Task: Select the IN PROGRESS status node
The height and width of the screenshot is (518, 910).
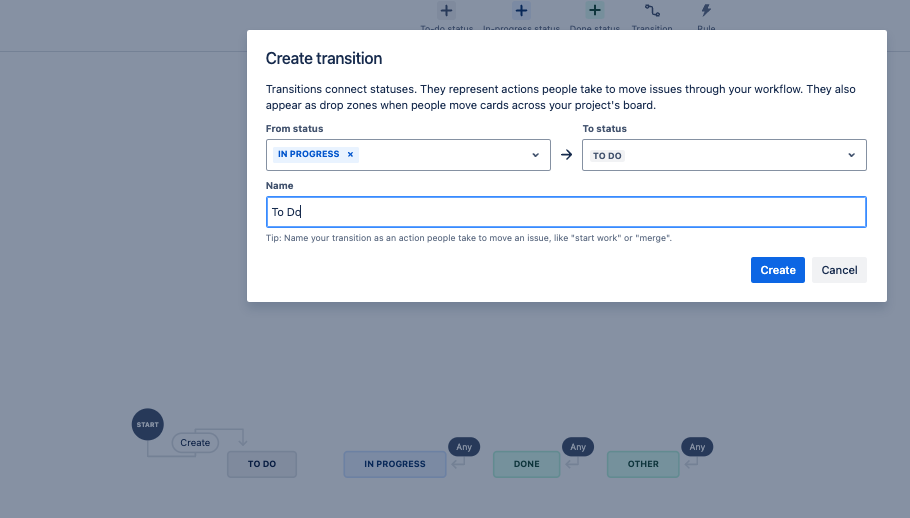Action: 395,464
